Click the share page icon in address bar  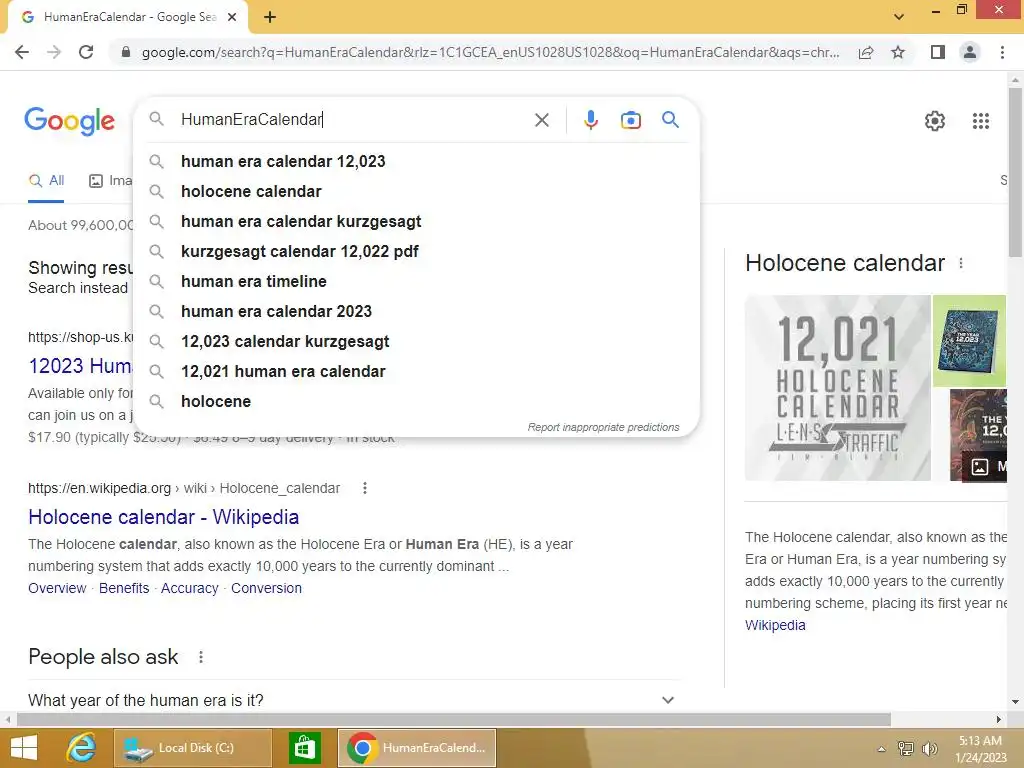click(x=866, y=52)
